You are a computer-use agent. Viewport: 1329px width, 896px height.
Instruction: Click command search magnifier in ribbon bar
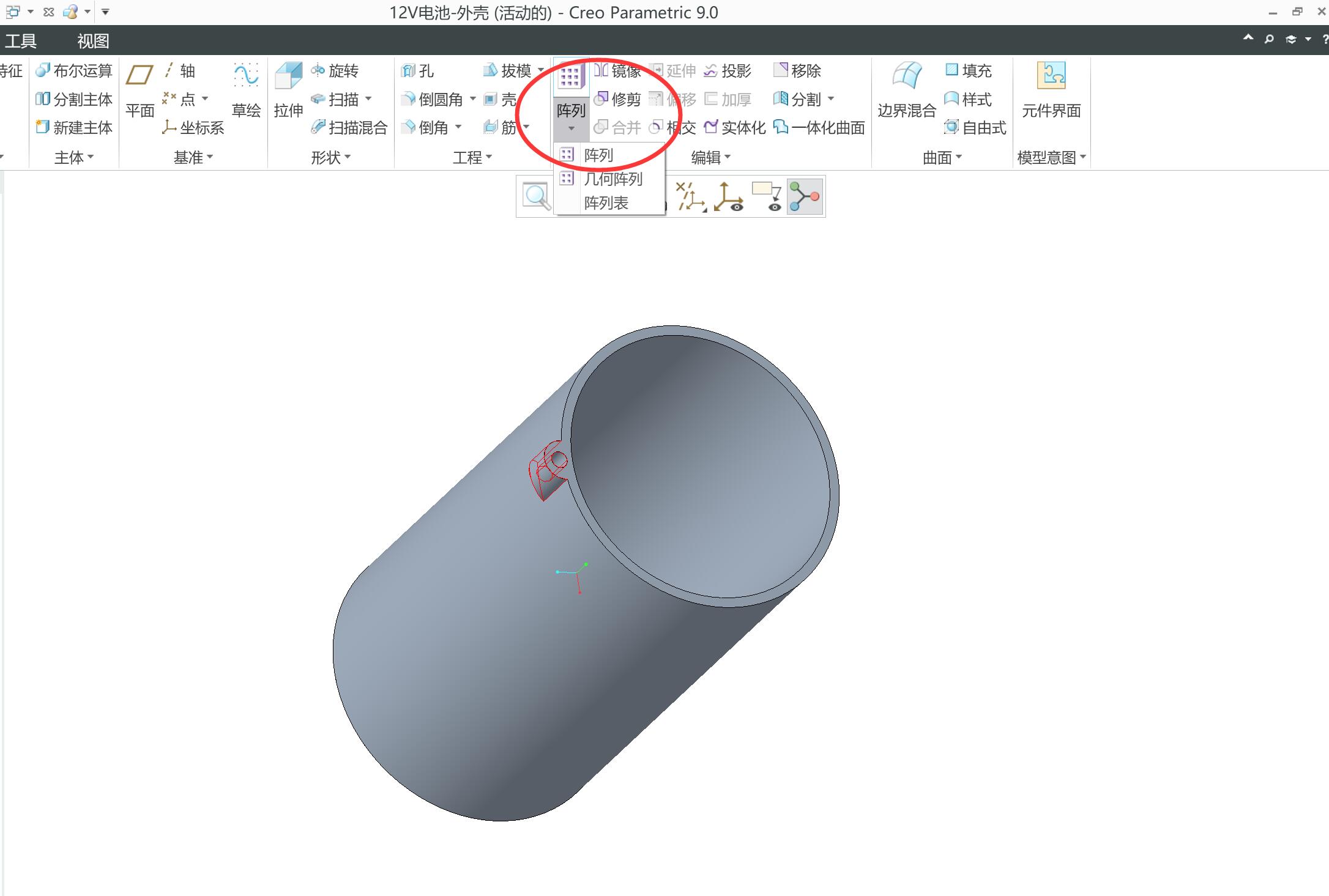click(1269, 39)
